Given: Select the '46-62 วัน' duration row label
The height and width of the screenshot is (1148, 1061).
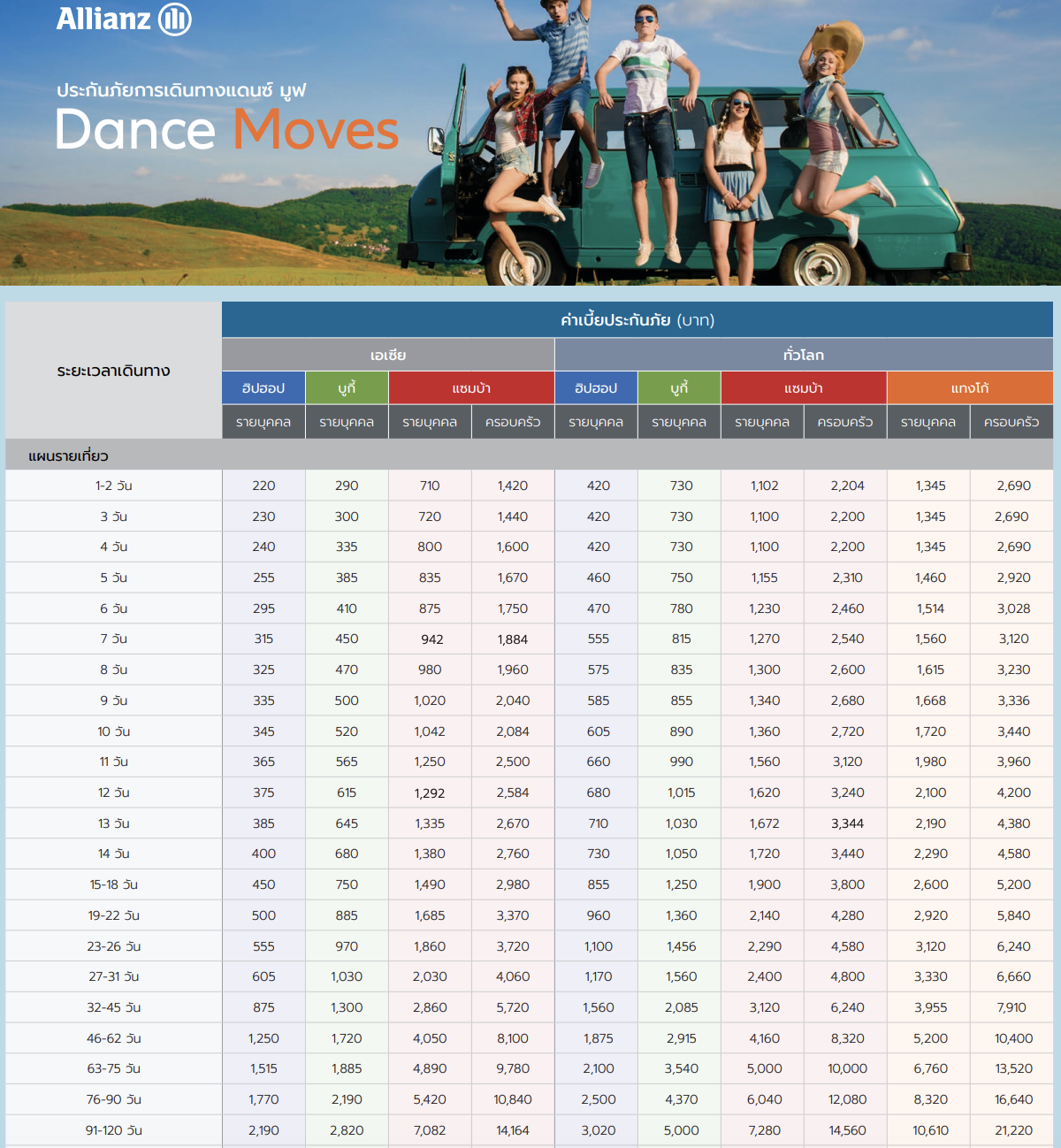Looking at the screenshot, I should pos(114,1038).
